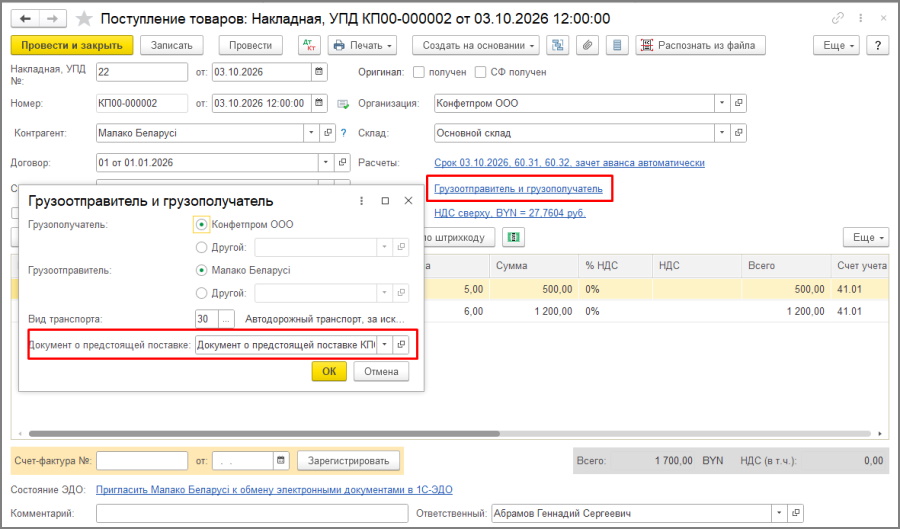Click the % НДС column header
This screenshot has width=900, height=529.
[615, 266]
